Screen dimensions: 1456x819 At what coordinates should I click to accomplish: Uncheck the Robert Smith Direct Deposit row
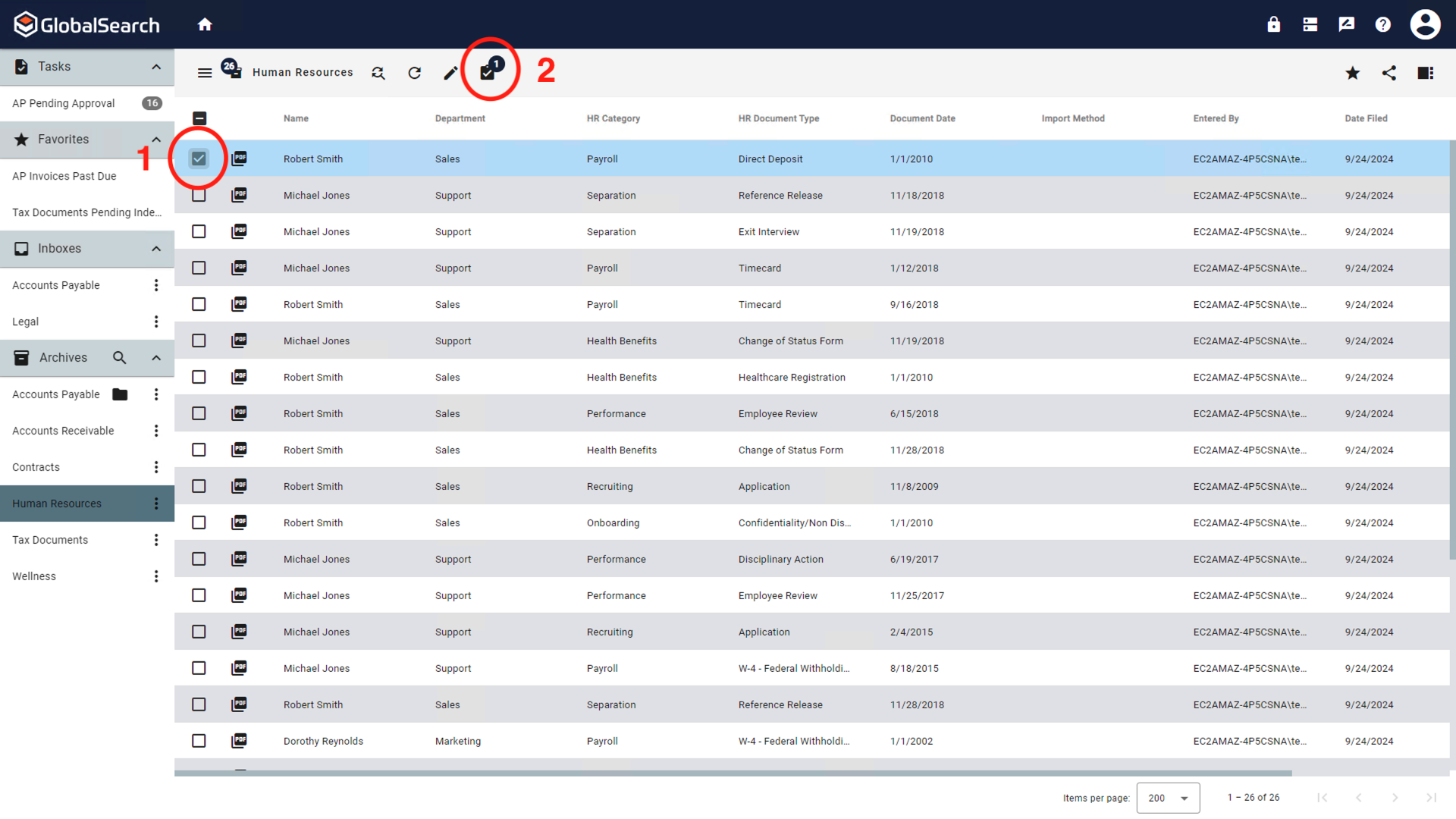point(199,158)
